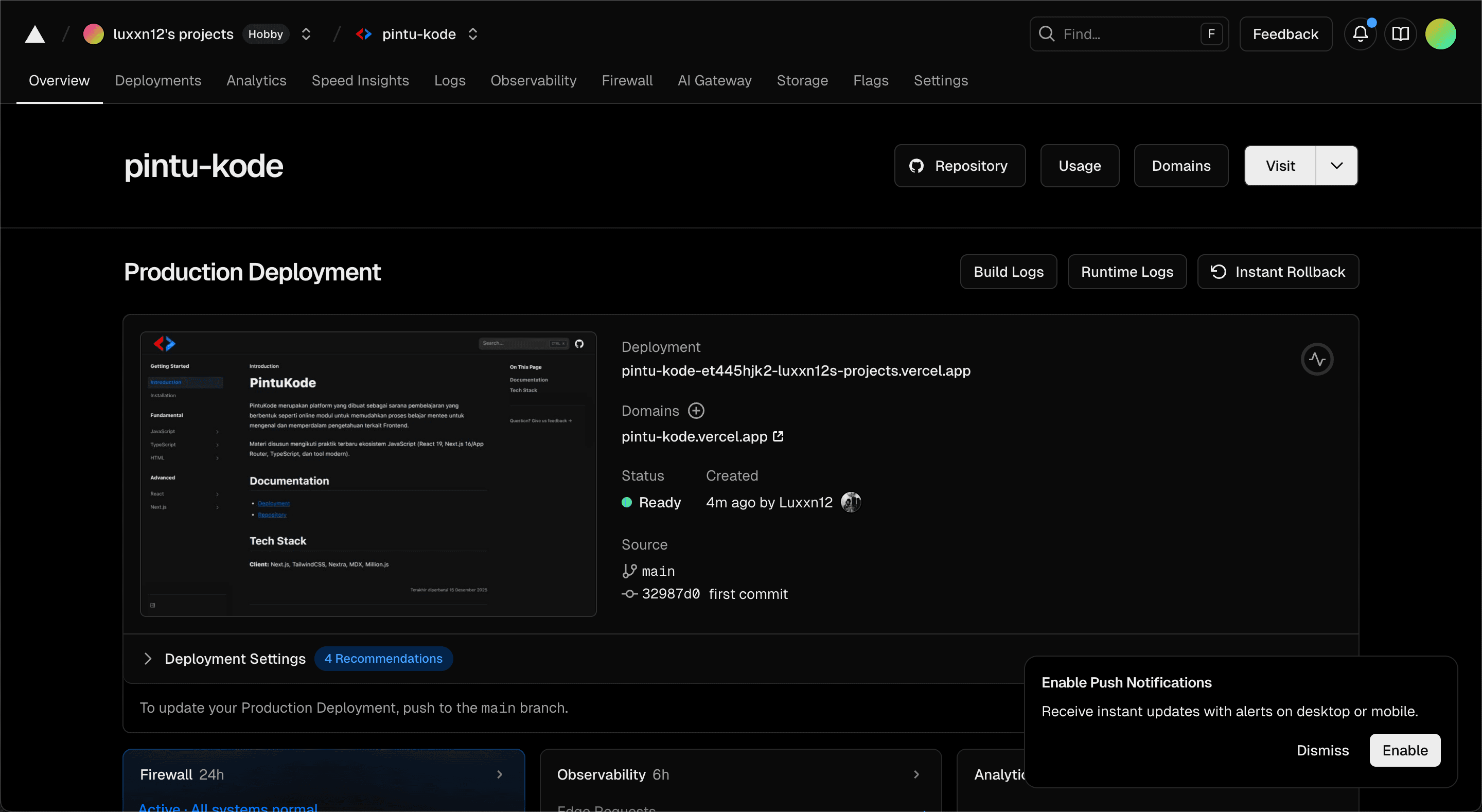Open the main branch link

658,572
